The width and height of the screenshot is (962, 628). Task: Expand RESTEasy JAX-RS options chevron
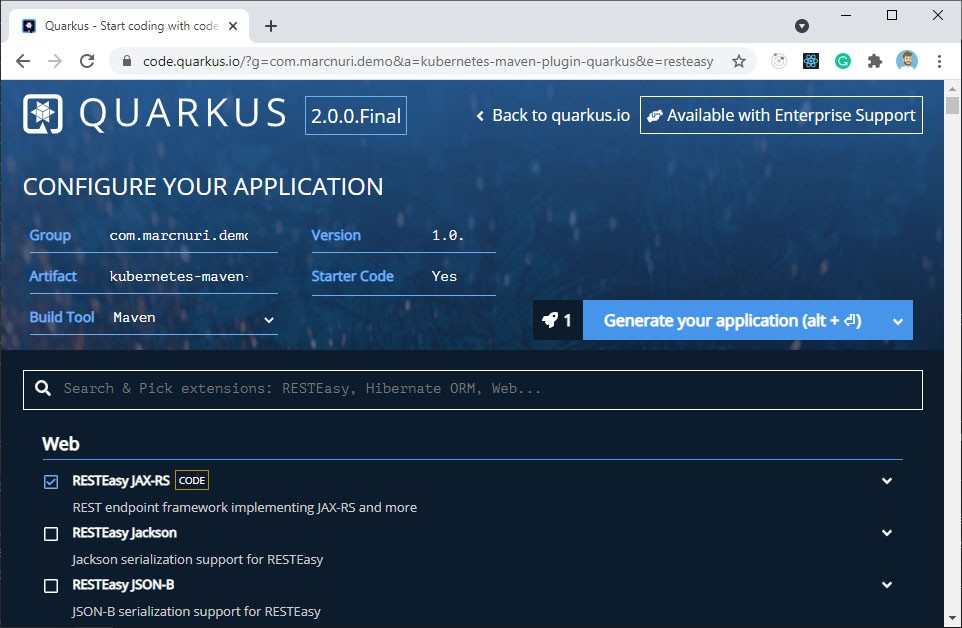point(887,481)
